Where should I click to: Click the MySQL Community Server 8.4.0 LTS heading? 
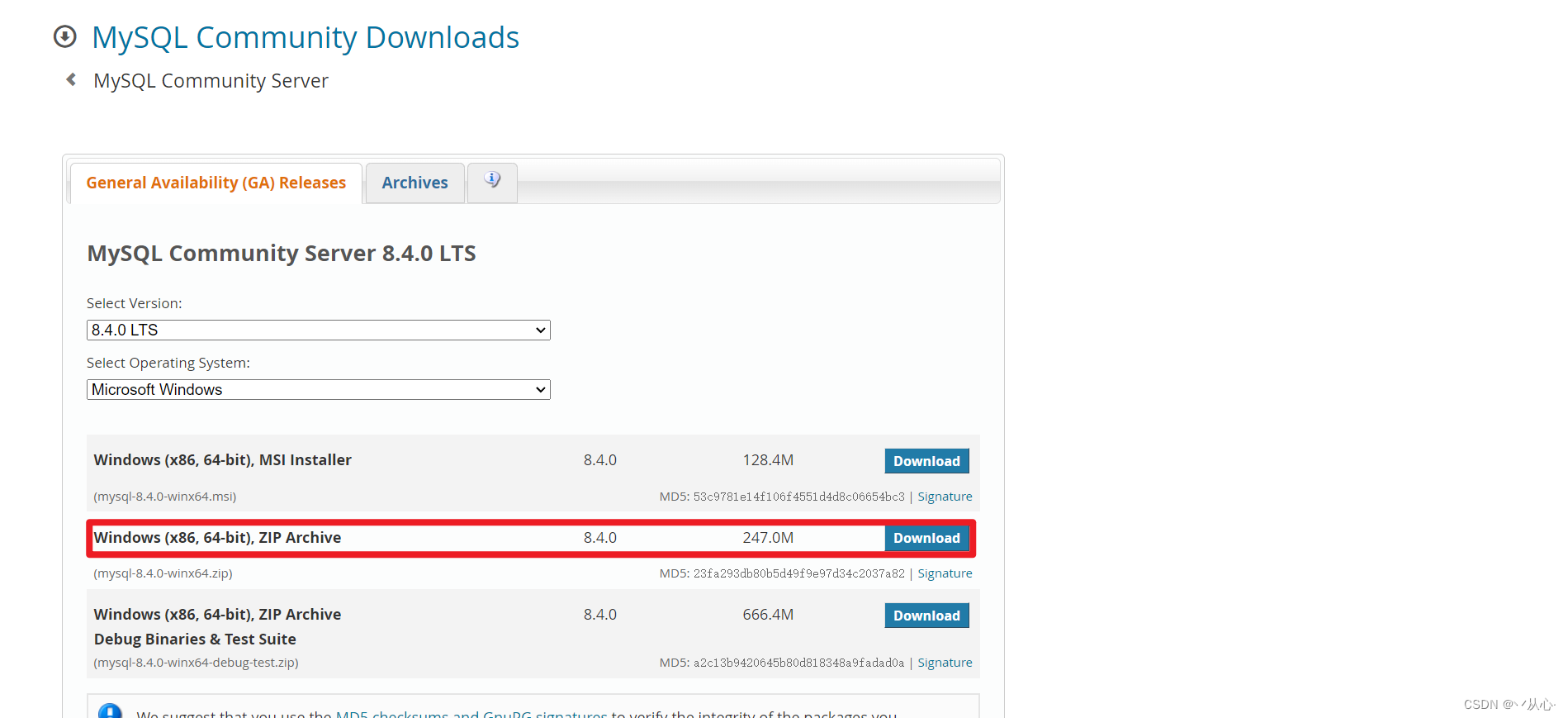282,253
